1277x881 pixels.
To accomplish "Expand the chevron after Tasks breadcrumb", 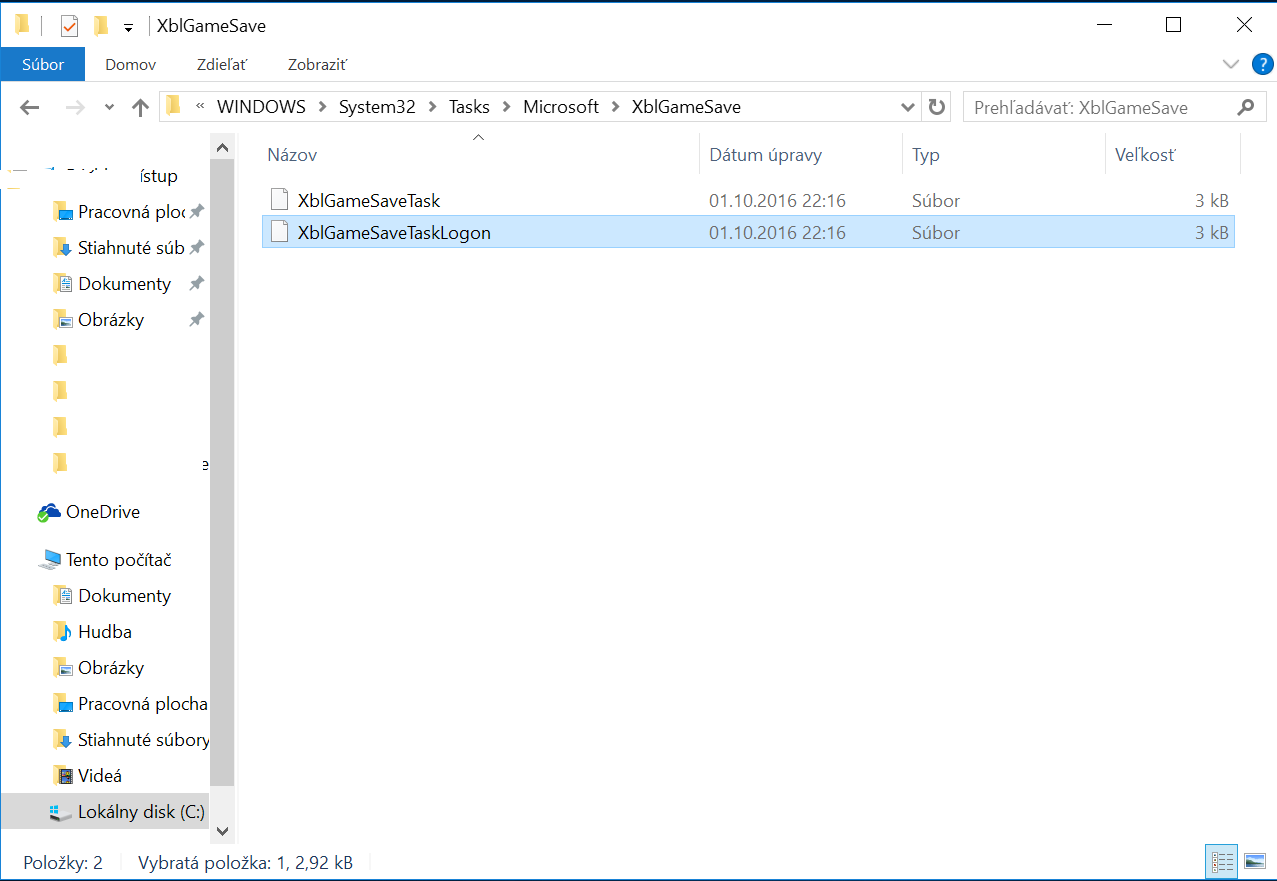I will tap(506, 107).
